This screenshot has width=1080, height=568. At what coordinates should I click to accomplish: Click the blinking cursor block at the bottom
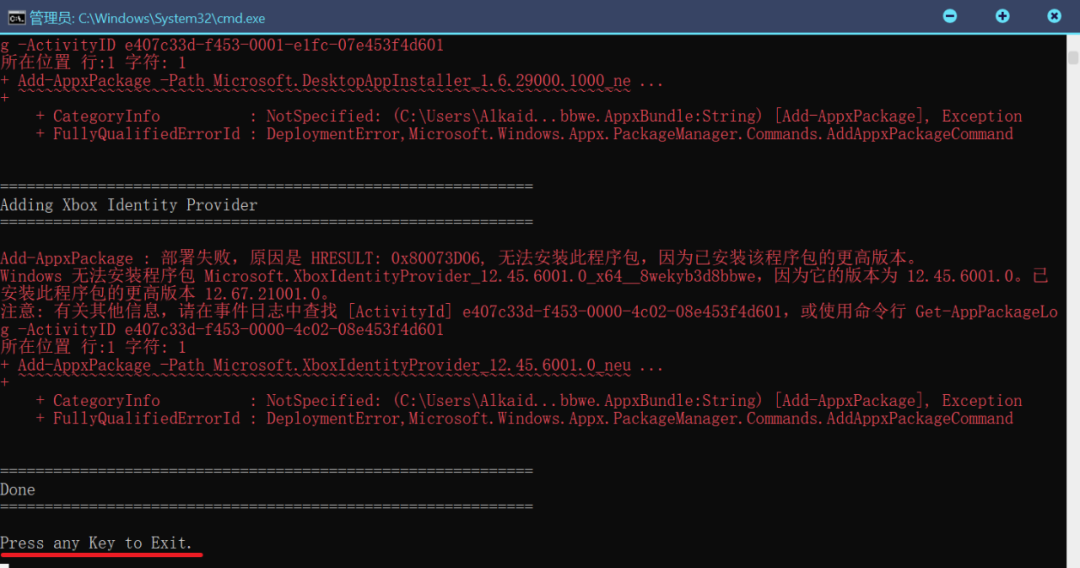5,563
